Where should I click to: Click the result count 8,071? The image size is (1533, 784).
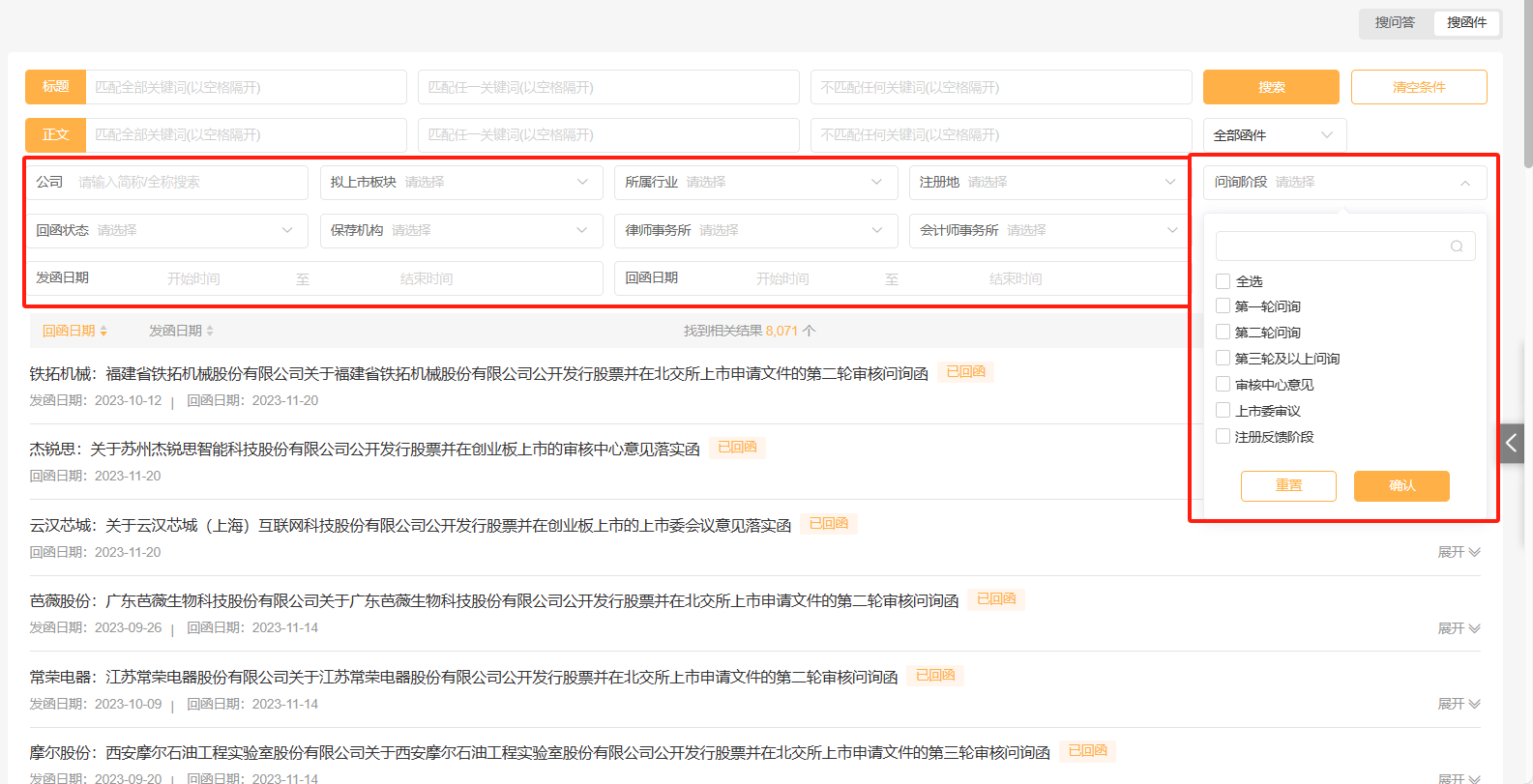[781, 331]
